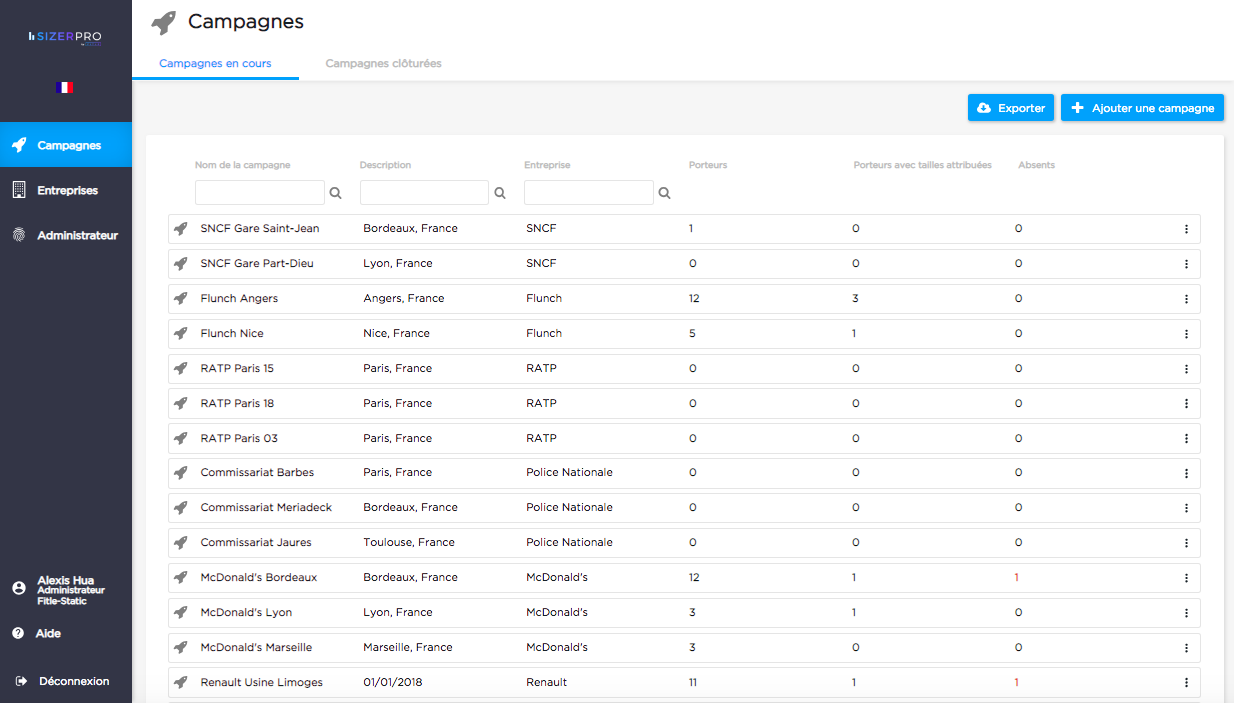
Task: Open Entreprises in the sidebar
Action: coord(66,190)
